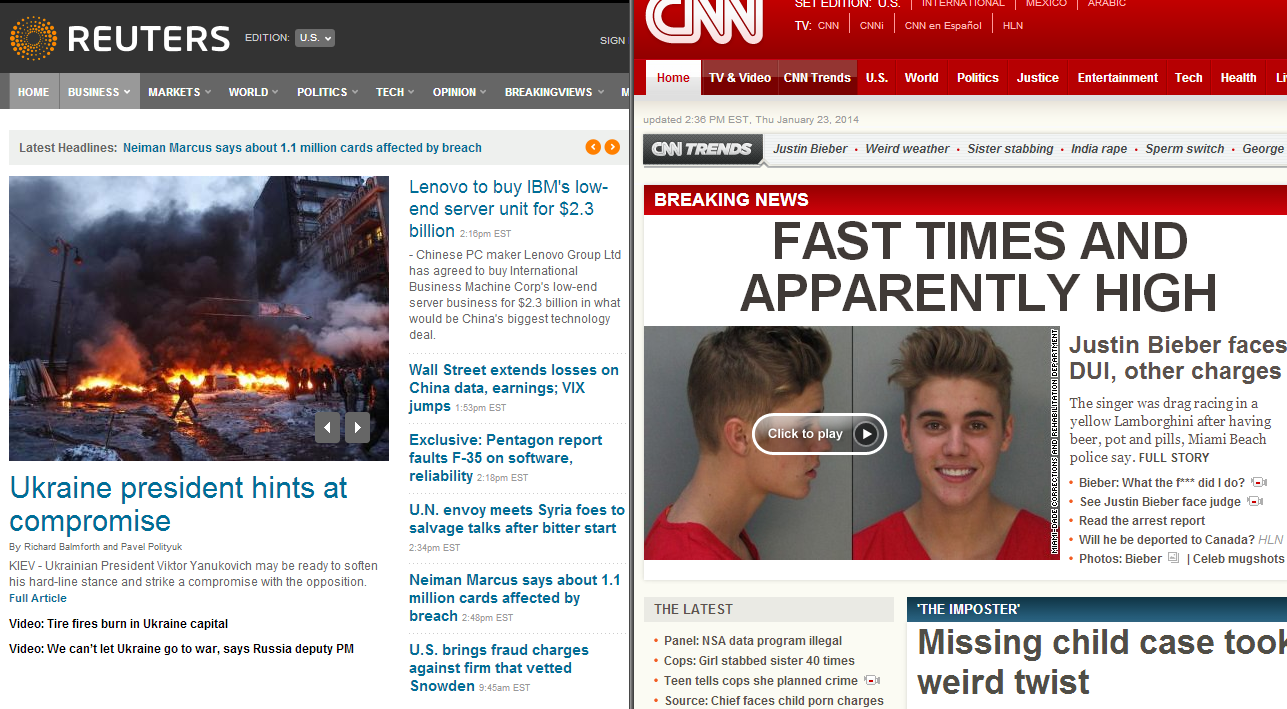This screenshot has width=1287, height=709.
Task: Open 'Lenovo to buy IBM's low-end server unit' headline
Action: 508,208
